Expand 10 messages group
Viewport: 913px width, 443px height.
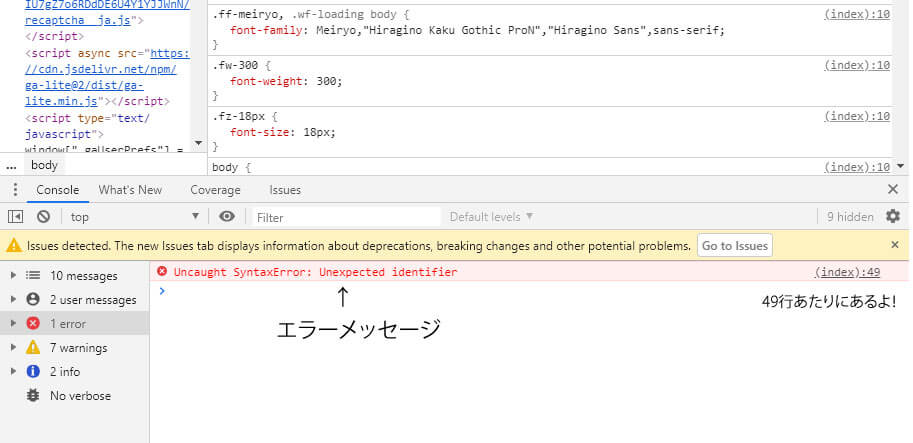coord(13,275)
